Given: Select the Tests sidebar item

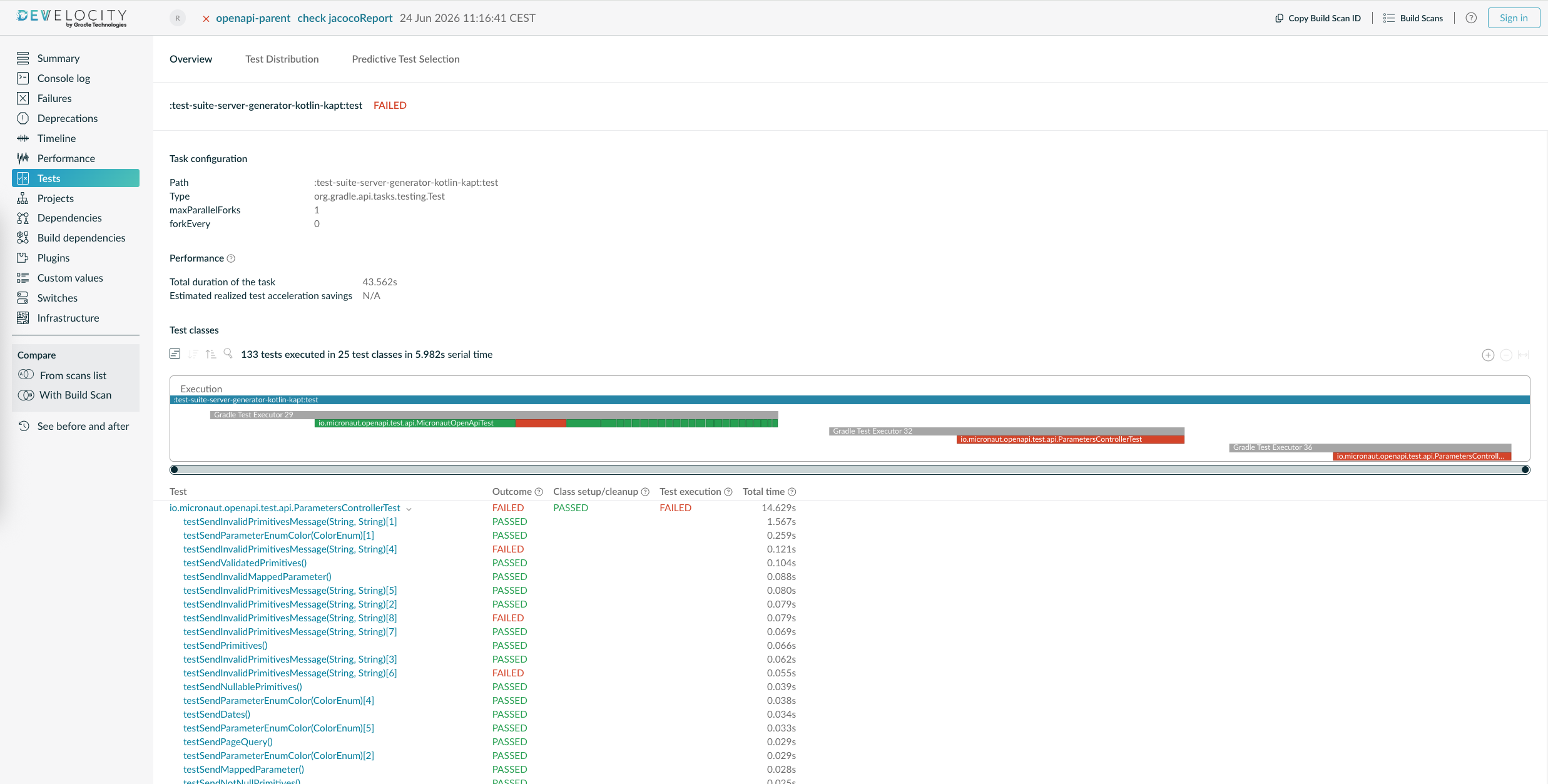Looking at the screenshot, I should click(75, 178).
